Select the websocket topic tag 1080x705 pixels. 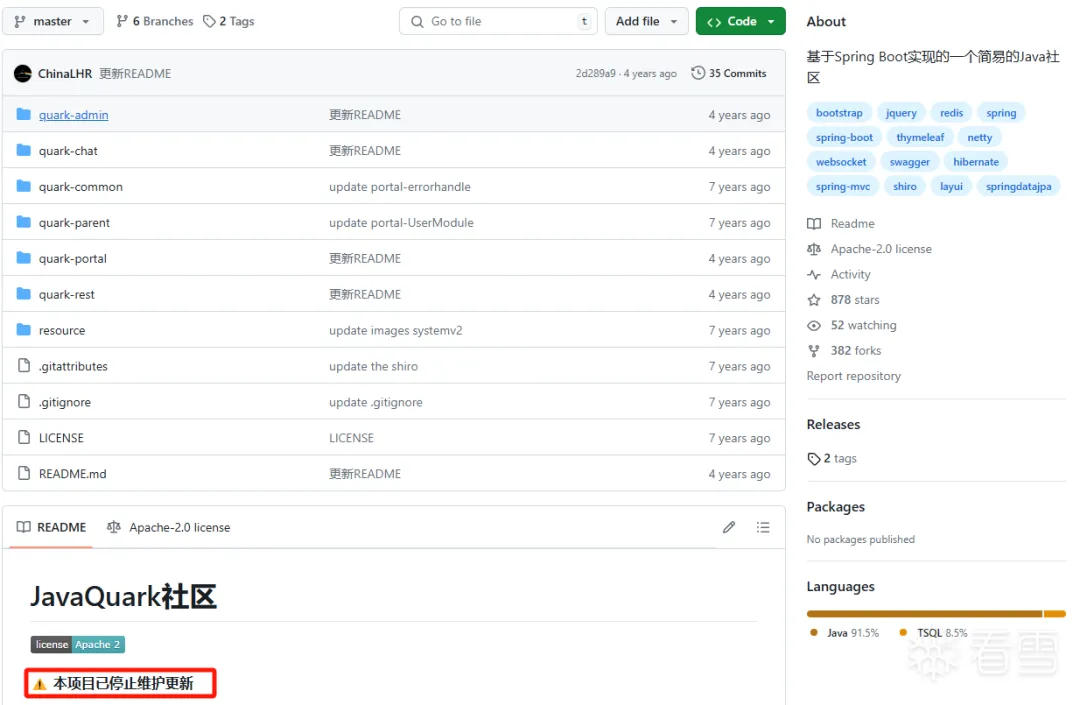(x=841, y=162)
